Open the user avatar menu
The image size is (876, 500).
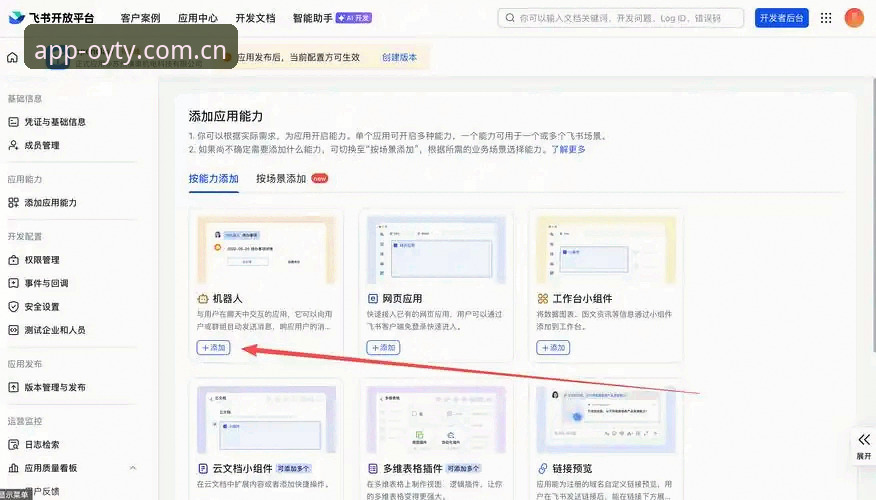coord(854,18)
